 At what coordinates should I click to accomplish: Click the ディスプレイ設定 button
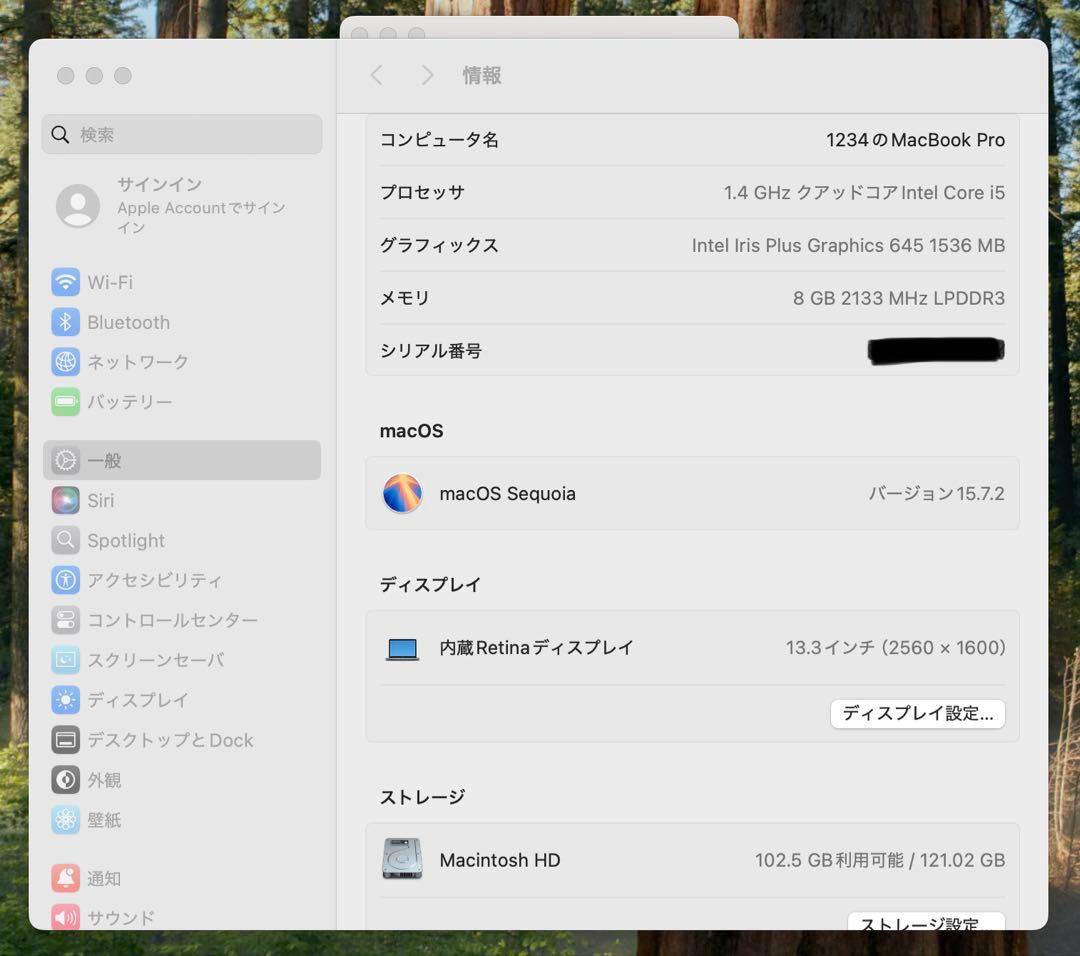click(917, 714)
